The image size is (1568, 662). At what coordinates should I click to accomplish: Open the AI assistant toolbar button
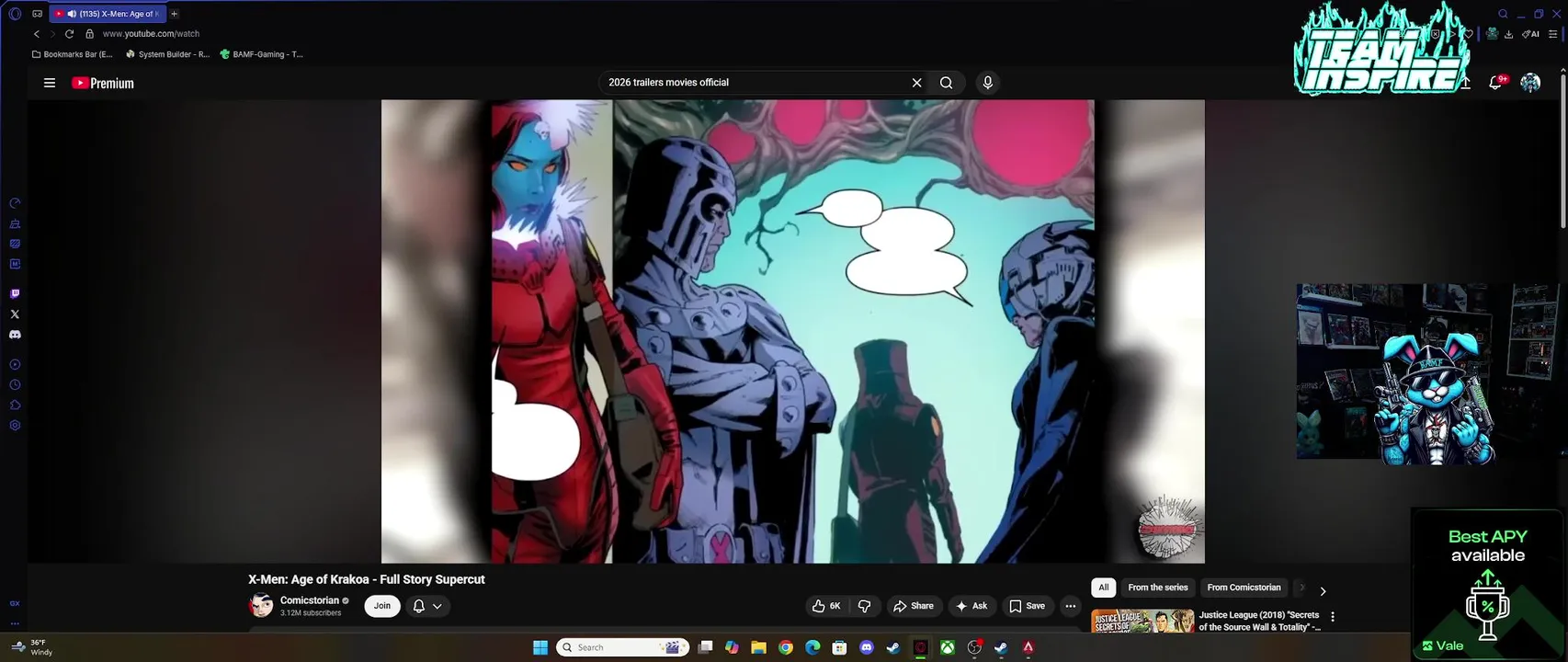coord(1530,34)
